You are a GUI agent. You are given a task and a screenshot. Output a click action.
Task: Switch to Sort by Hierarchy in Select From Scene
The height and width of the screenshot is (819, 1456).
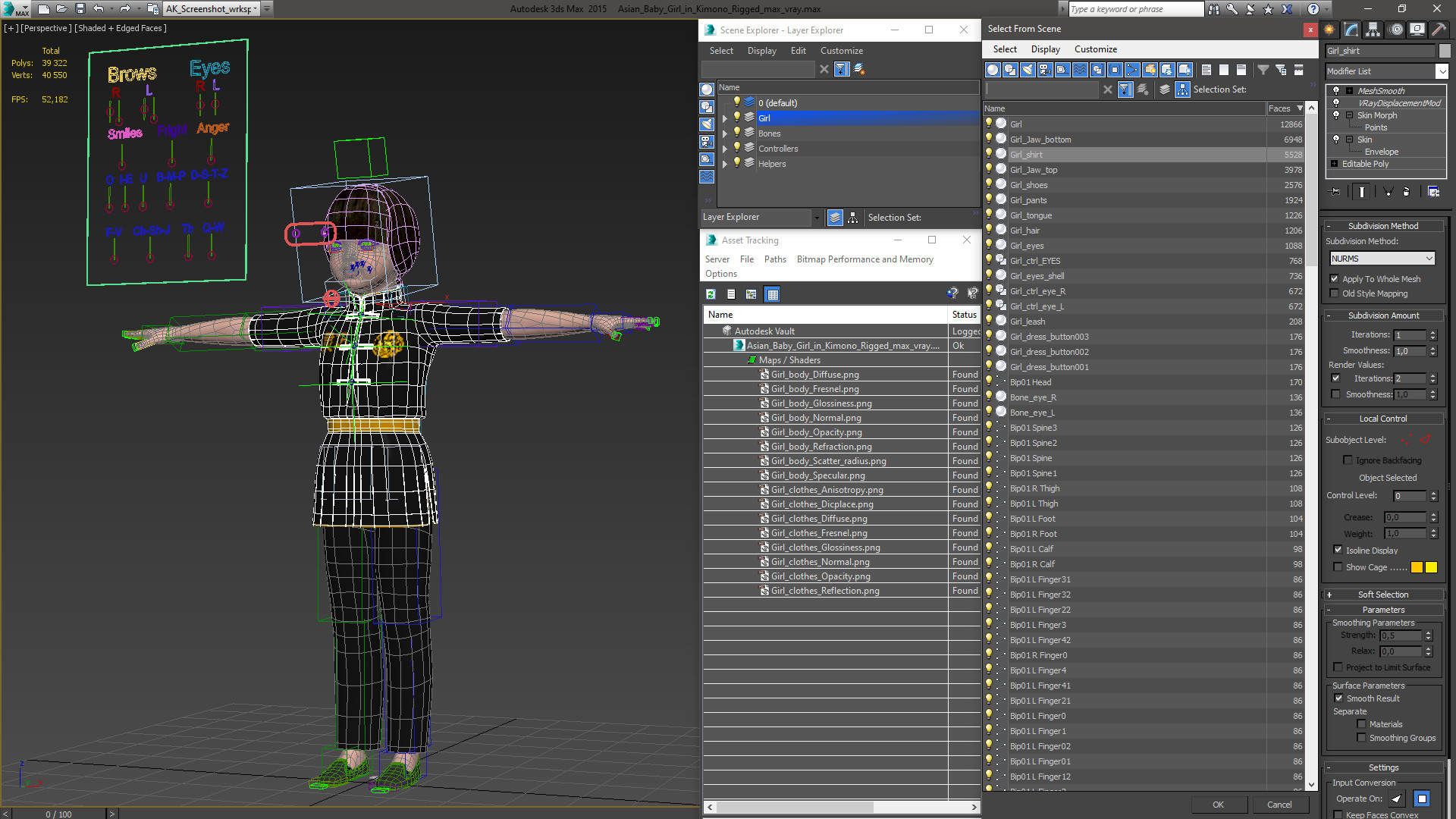pyautogui.click(x=1183, y=89)
